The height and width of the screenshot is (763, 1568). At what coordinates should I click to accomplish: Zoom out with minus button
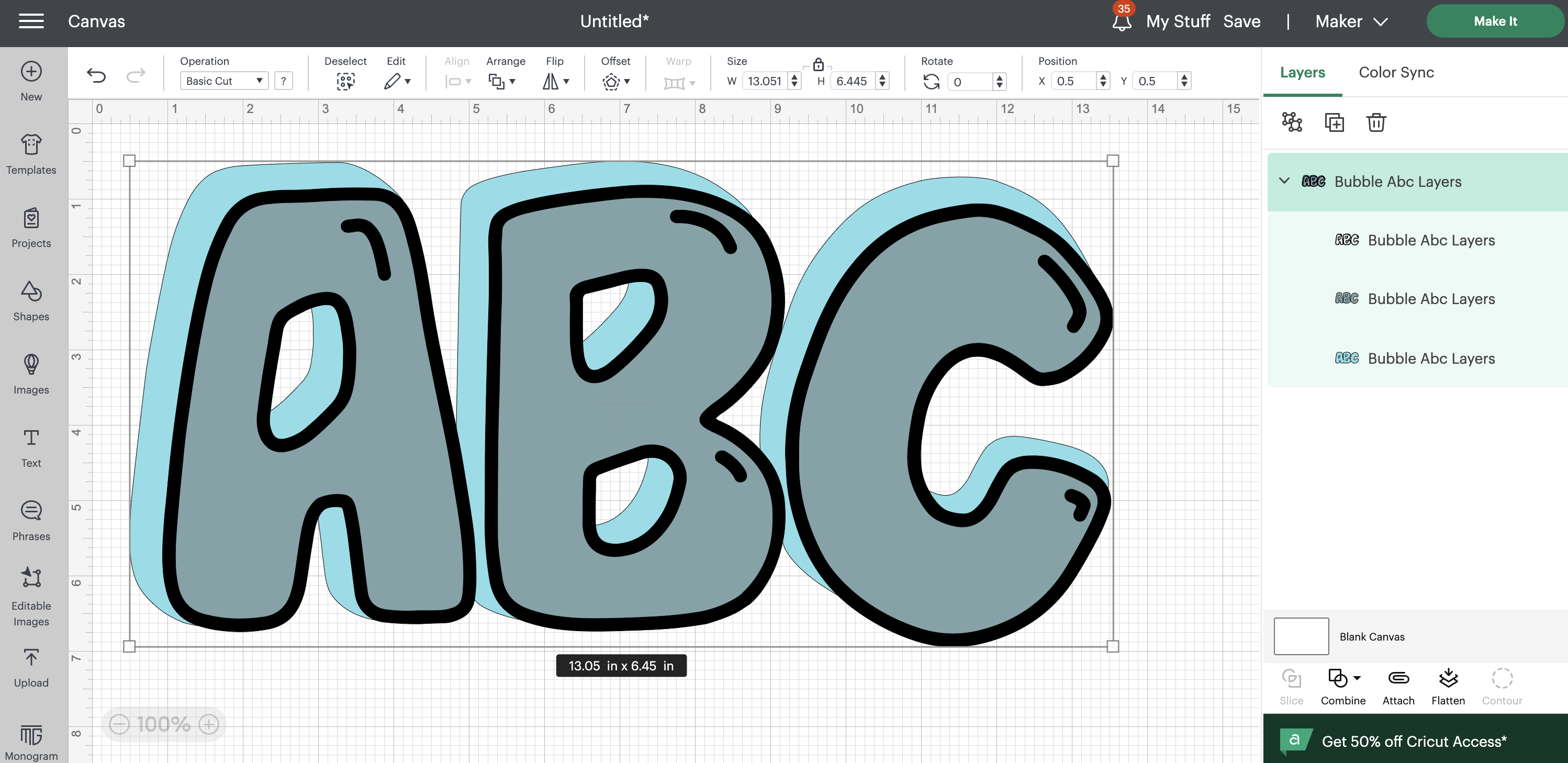119,724
